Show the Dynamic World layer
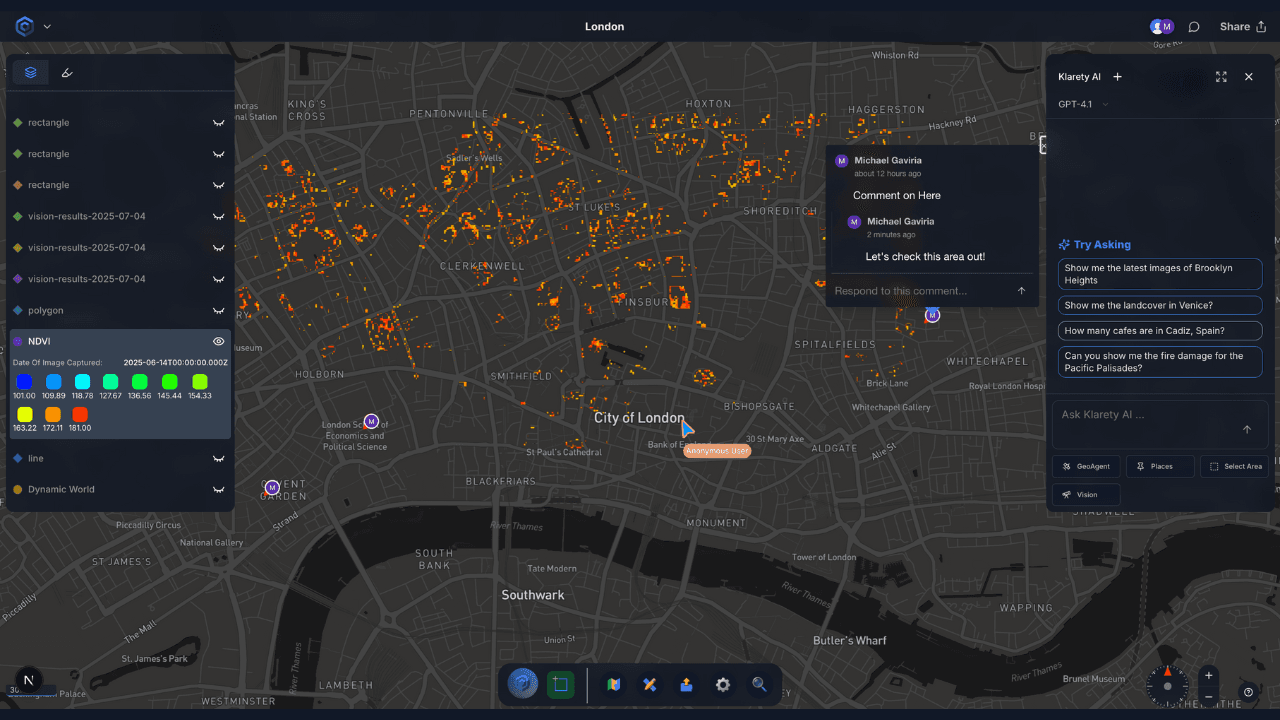Viewport: 1280px width, 720px height. [x=218, y=490]
